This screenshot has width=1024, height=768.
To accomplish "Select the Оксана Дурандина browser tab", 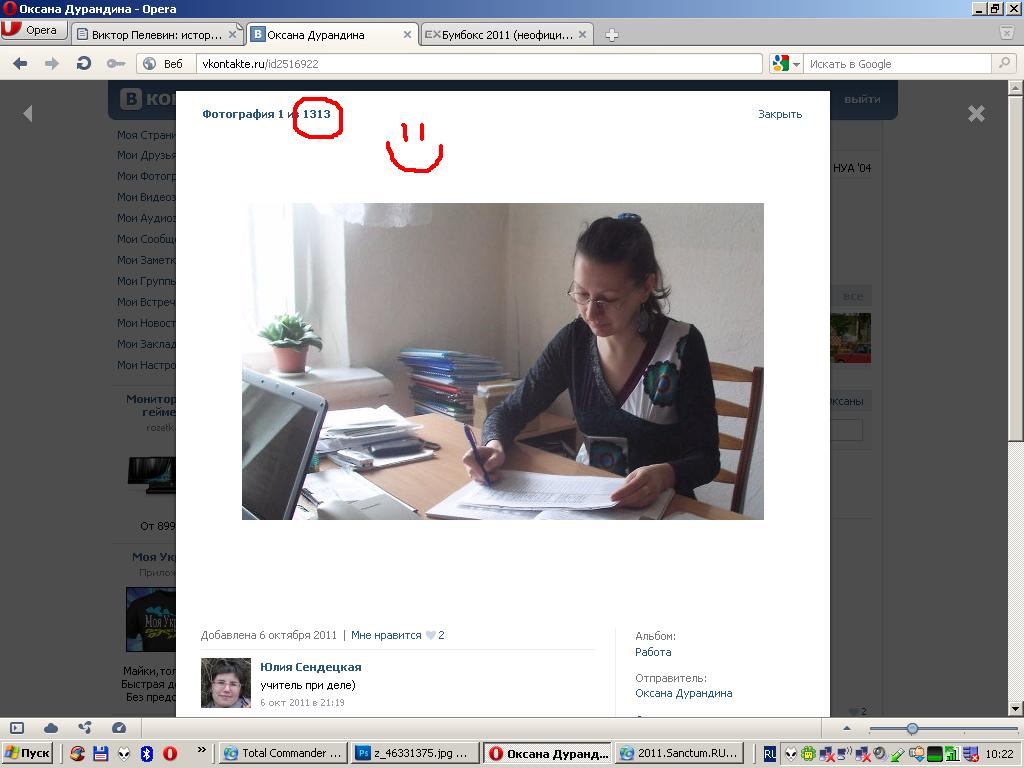I will click(332, 35).
